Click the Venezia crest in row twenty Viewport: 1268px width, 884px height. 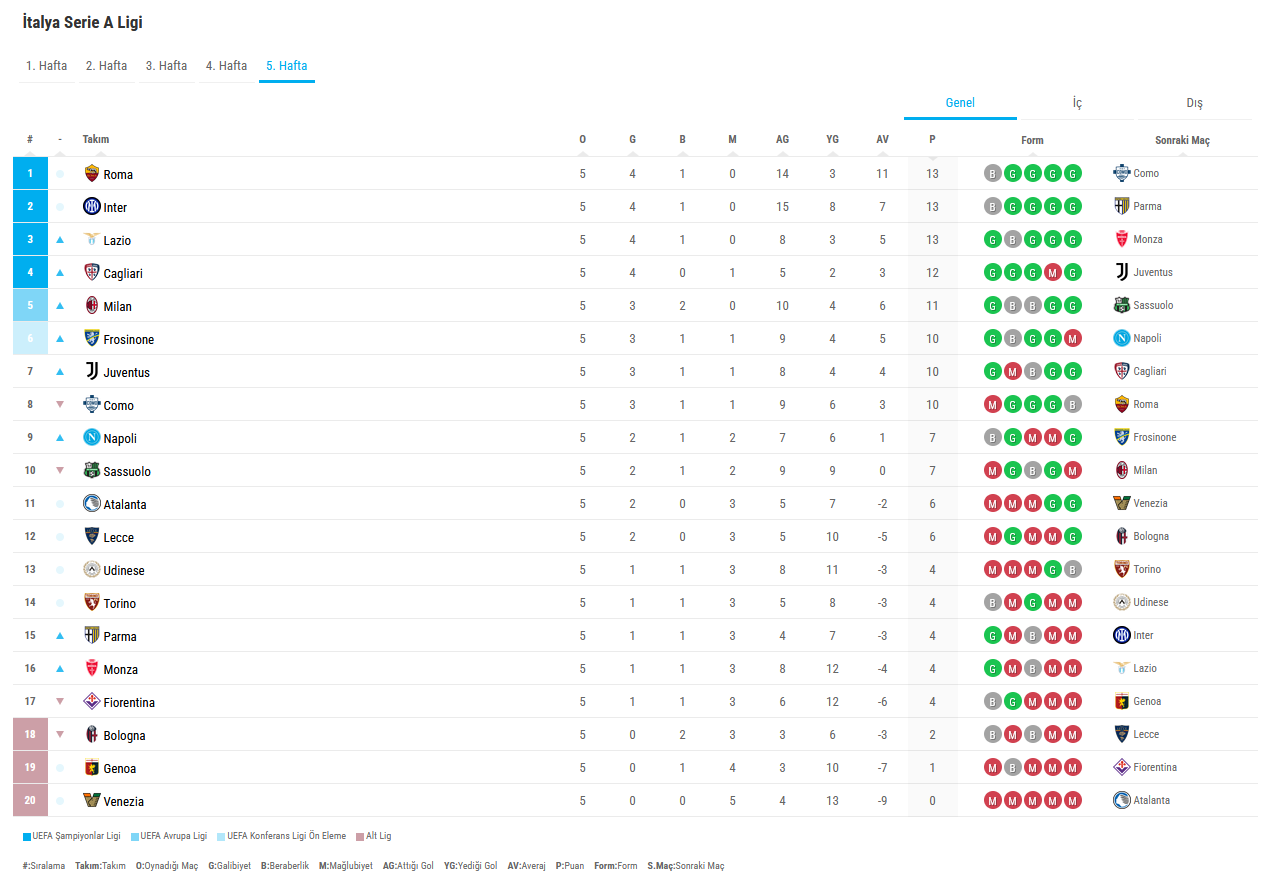click(x=92, y=800)
